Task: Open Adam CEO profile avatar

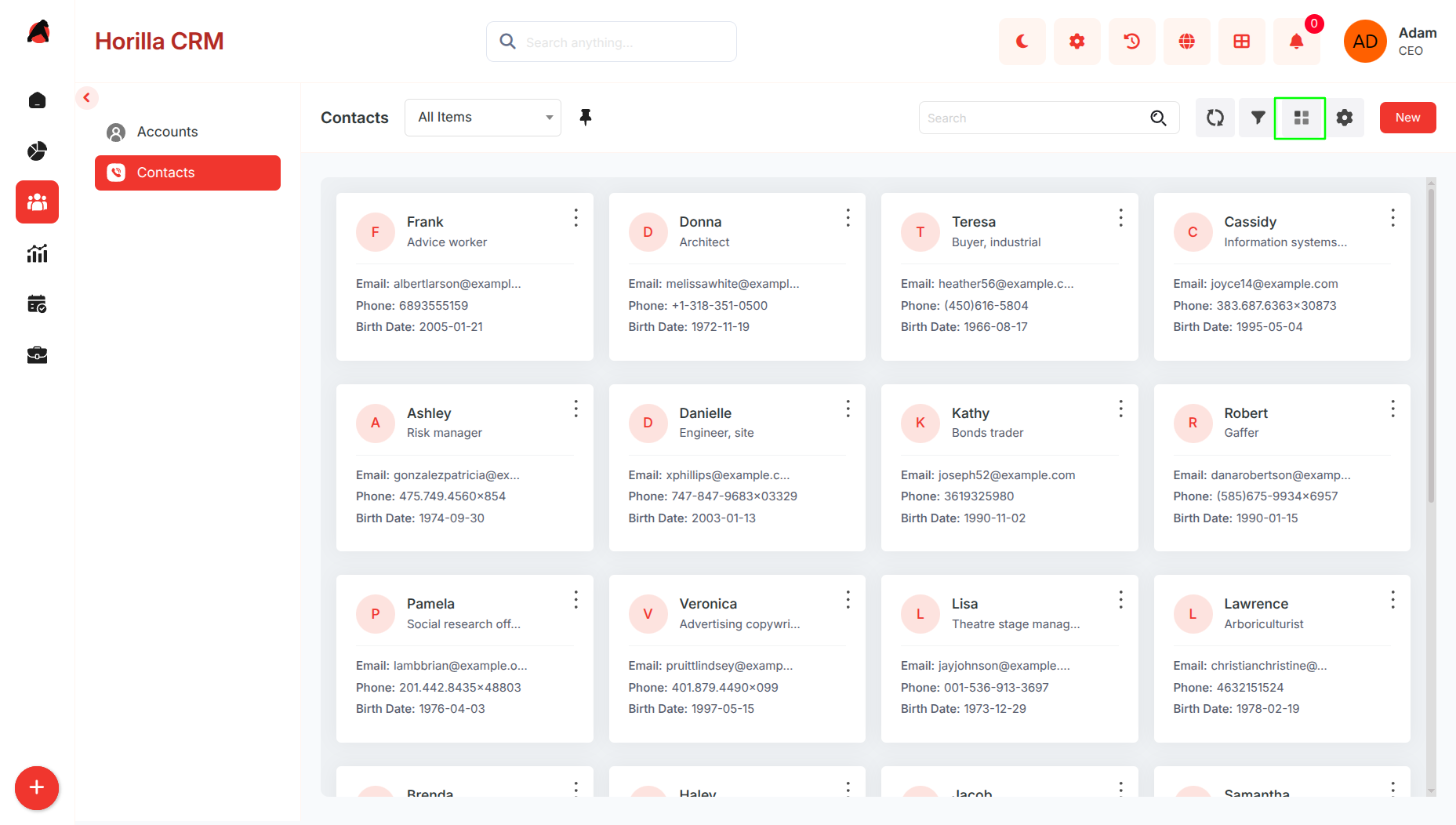Action: [x=1365, y=42]
